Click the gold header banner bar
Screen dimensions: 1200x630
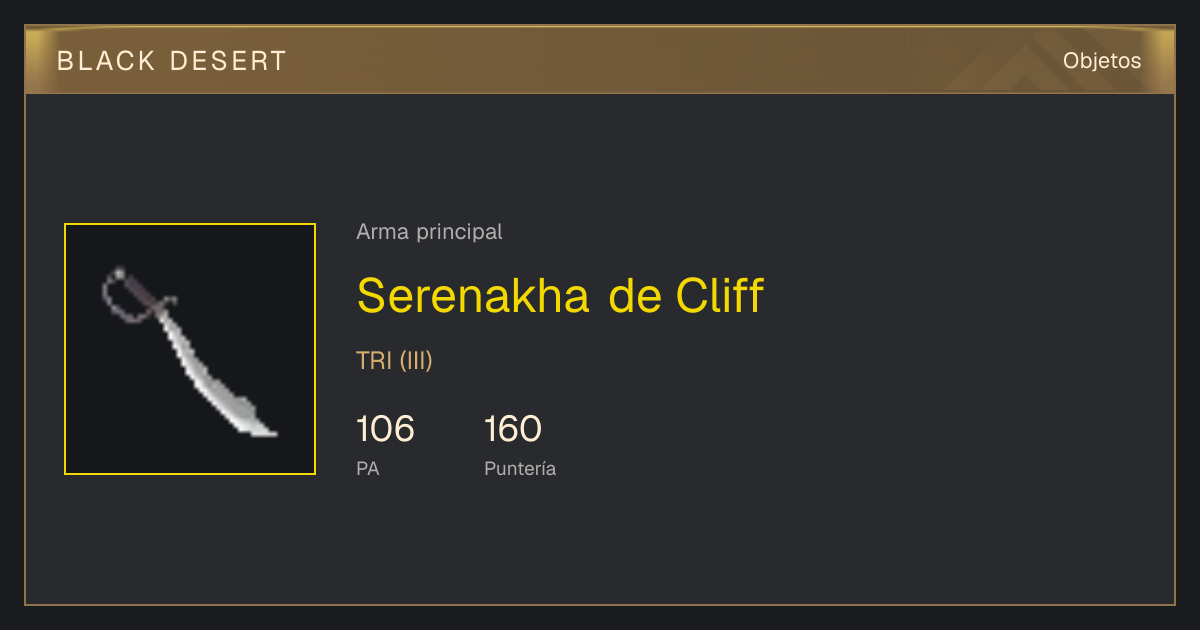click(x=600, y=61)
